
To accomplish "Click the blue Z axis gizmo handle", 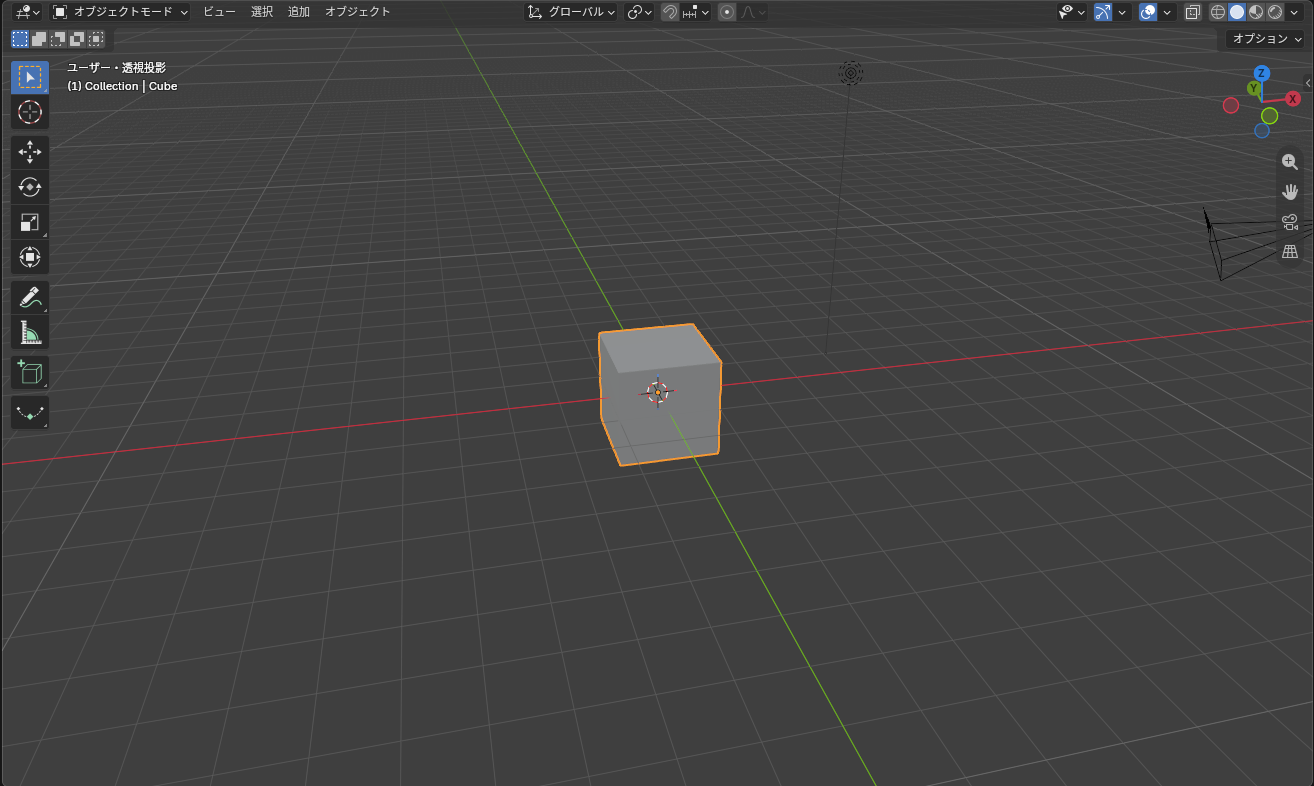I will (1262, 73).
